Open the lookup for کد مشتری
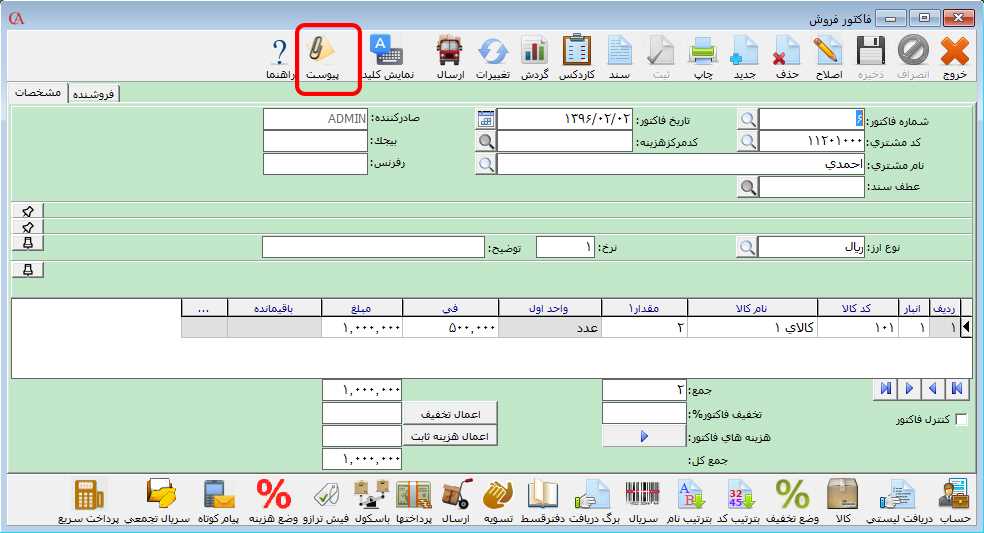The image size is (984, 533). coord(748,141)
